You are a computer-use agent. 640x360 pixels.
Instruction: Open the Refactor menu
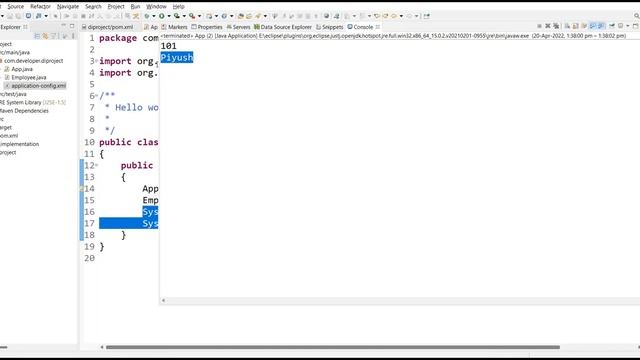(x=40, y=7)
